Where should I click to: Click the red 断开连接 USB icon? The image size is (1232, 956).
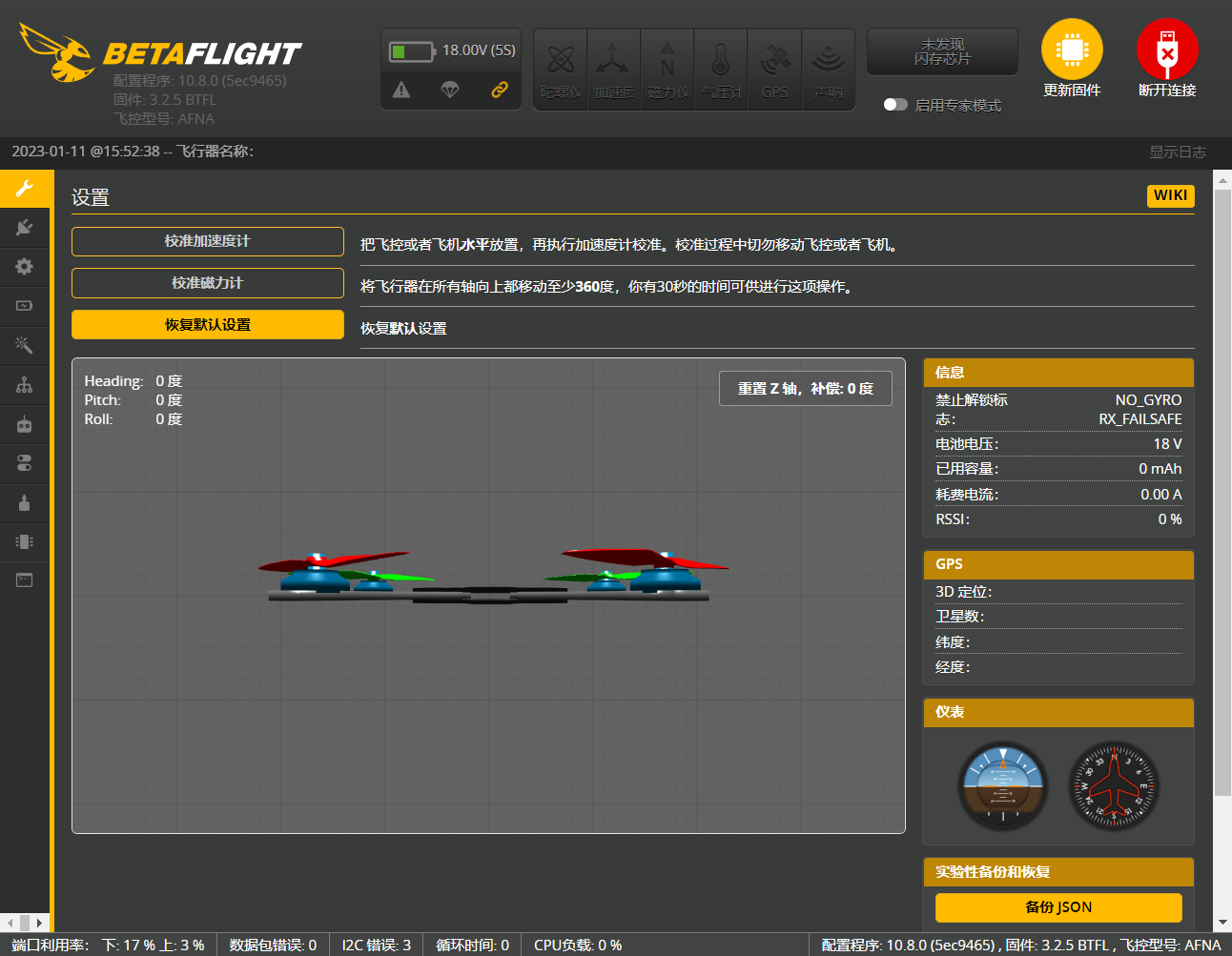tap(1166, 50)
